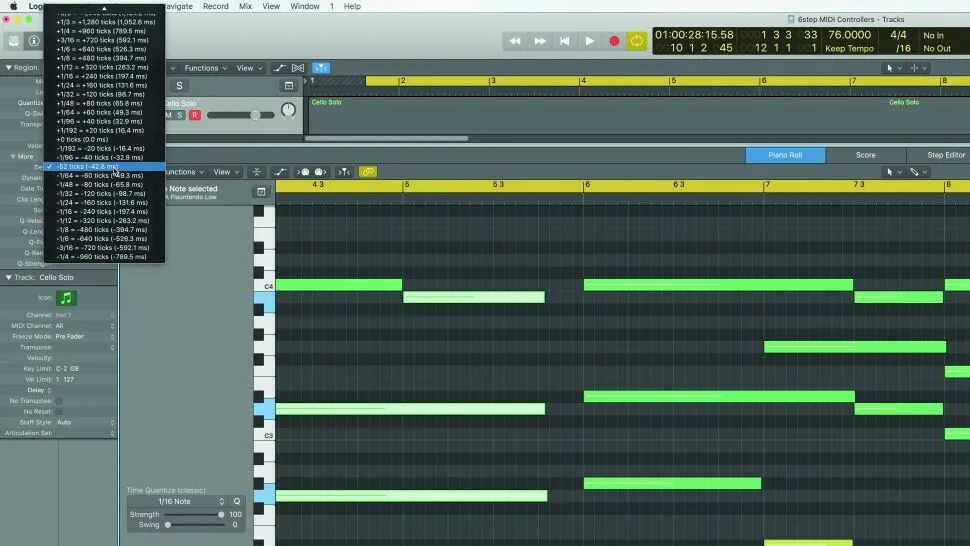The width and height of the screenshot is (970, 546).
Task: Collapse the Region inspector disclosure triangle
Action: coord(9,67)
